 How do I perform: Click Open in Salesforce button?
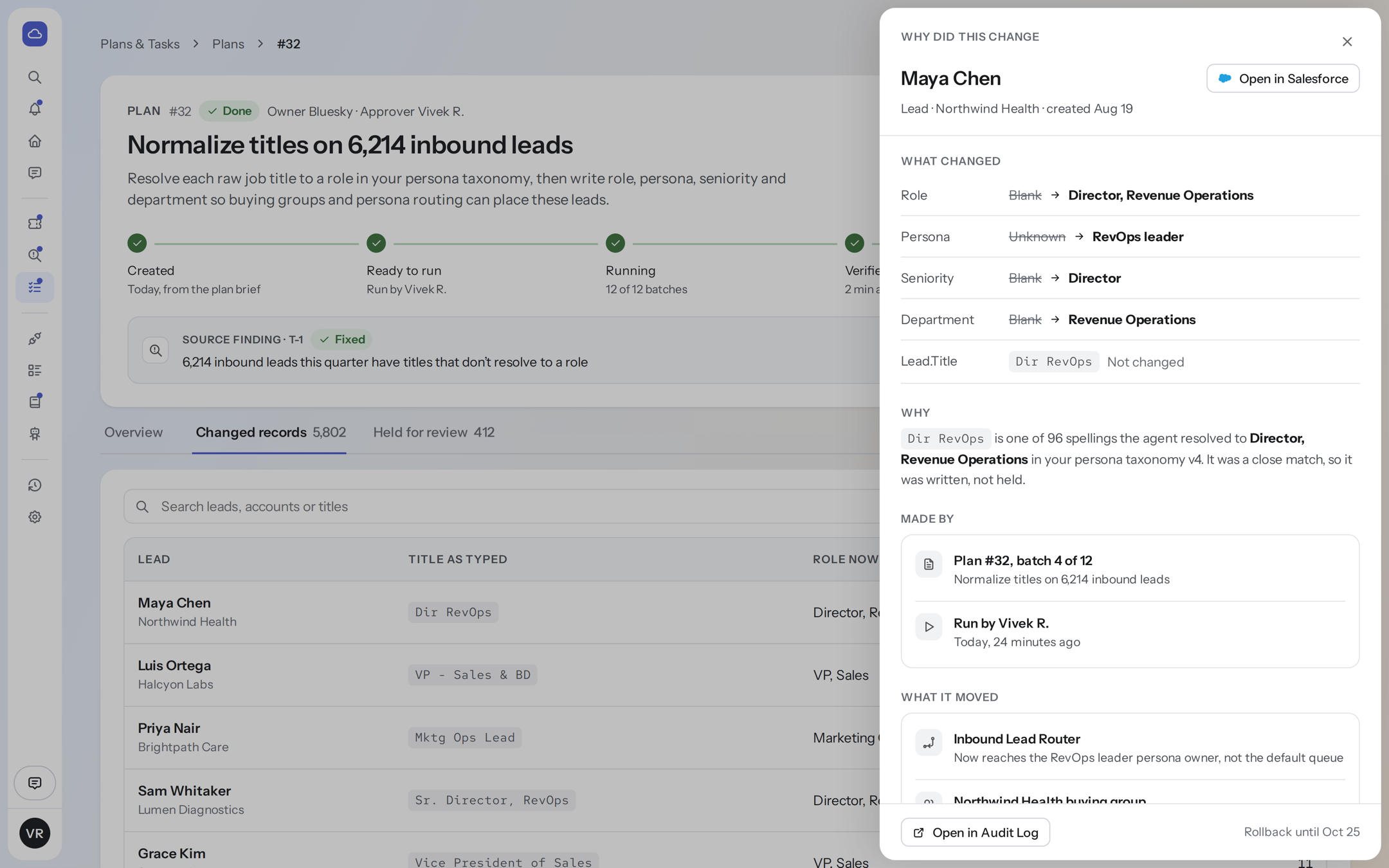1283,78
